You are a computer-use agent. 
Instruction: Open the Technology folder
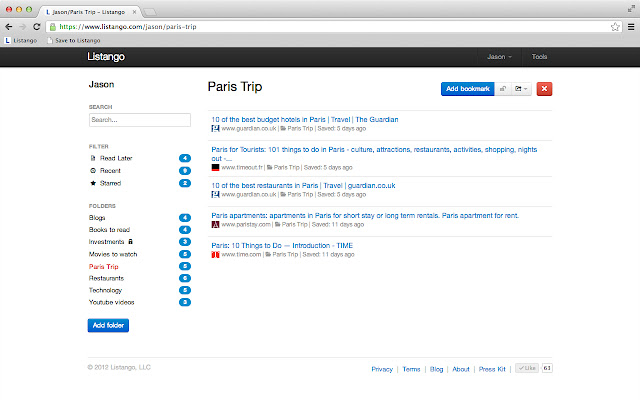point(105,290)
